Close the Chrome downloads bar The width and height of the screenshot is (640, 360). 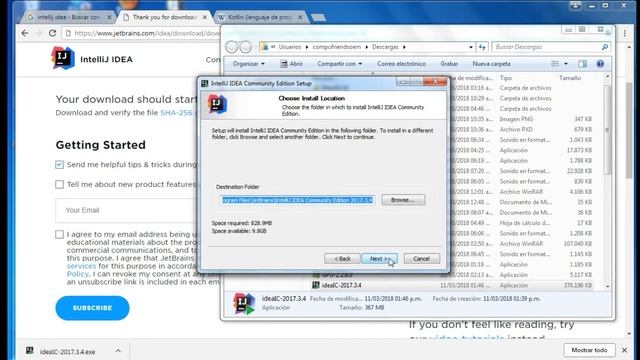[x=624, y=350]
